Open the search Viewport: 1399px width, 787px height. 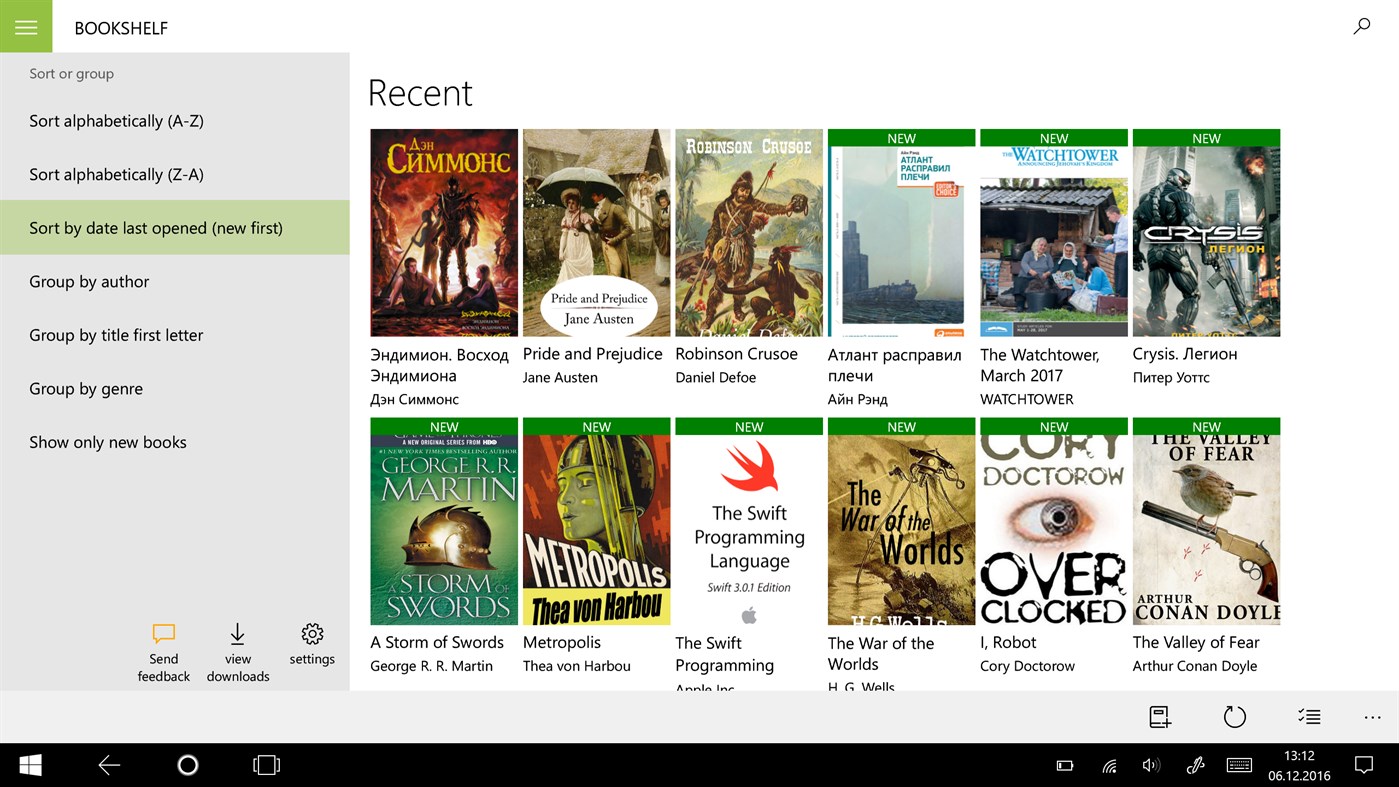point(1361,26)
